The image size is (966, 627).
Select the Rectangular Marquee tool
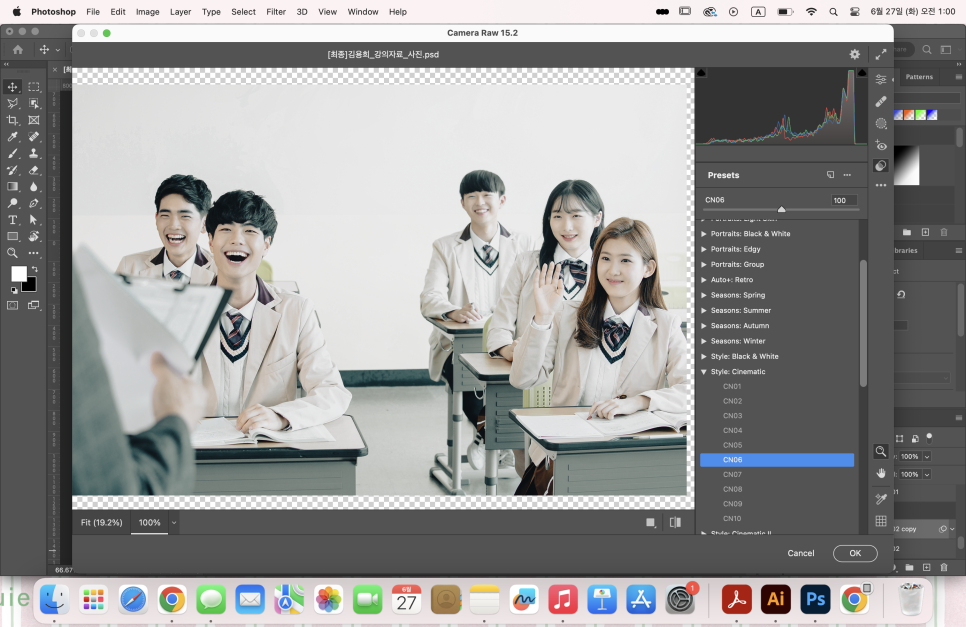point(34,87)
